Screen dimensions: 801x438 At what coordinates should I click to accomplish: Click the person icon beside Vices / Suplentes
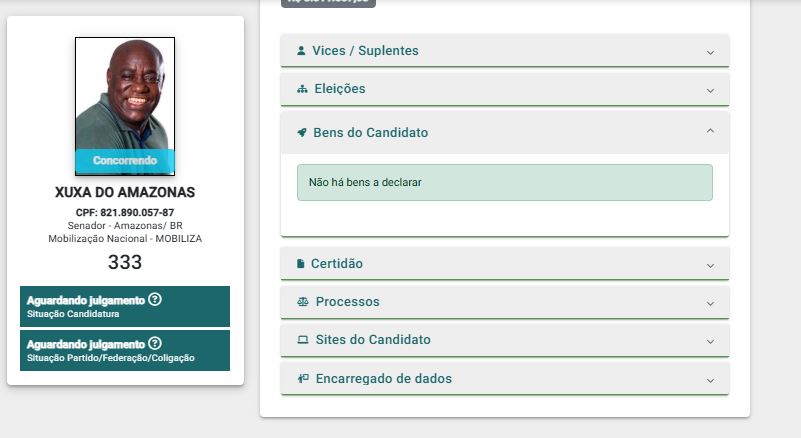301,51
